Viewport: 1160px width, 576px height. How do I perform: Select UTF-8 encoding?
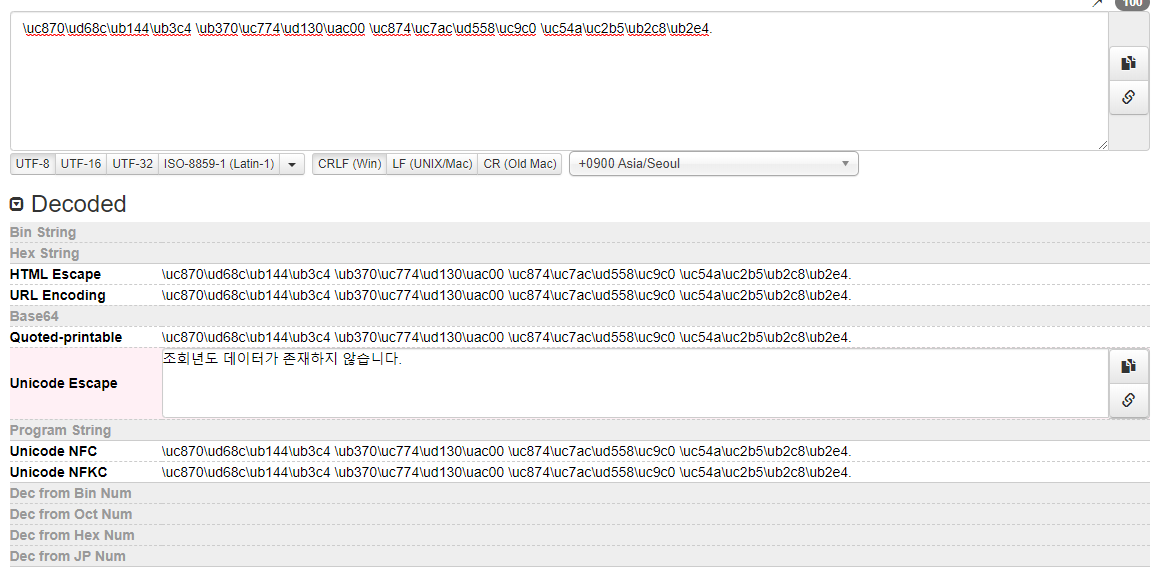(x=33, y=163)
